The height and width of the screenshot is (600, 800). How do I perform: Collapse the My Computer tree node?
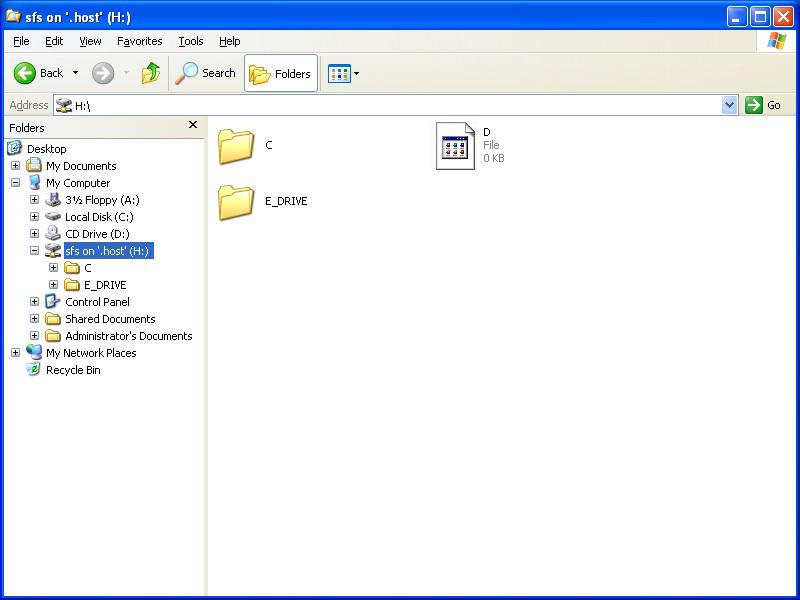pos(15,183)
